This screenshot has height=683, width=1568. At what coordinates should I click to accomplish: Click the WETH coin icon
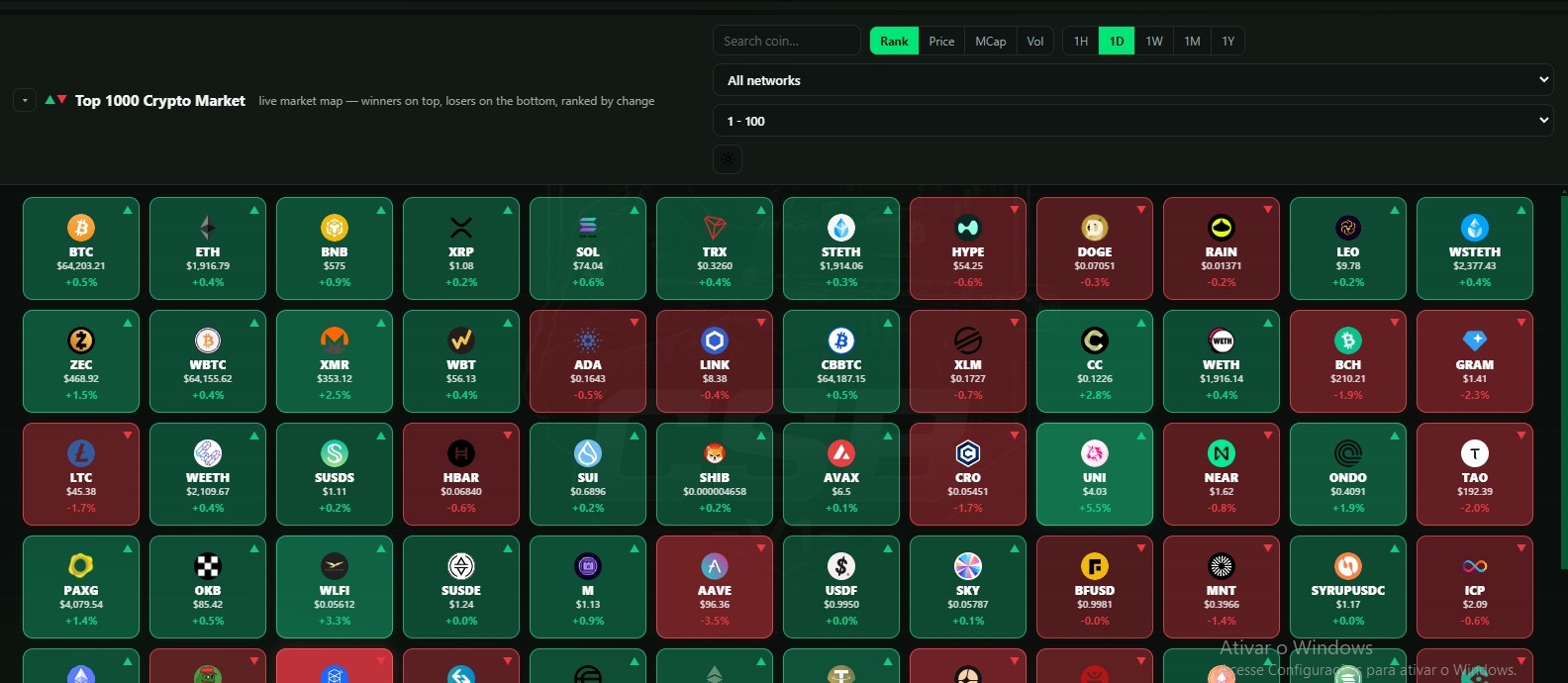[x=1222, y=341]
